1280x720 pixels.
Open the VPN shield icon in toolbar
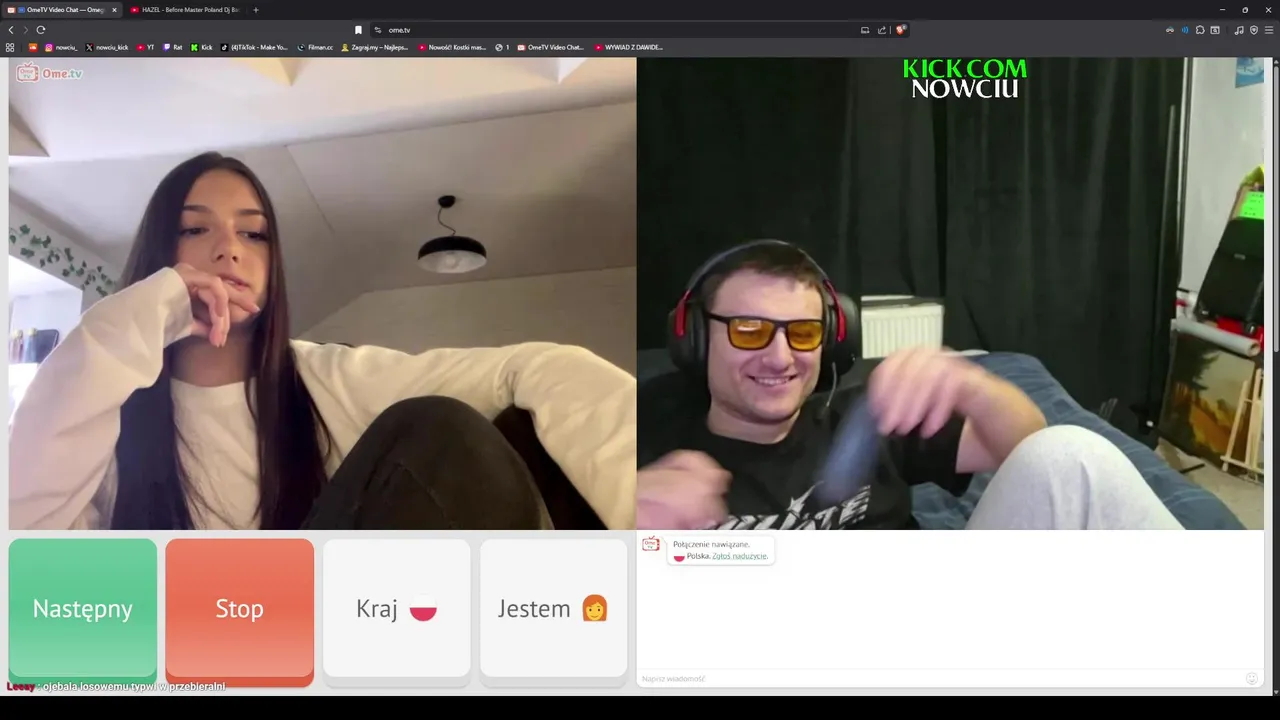(1254, 30)
